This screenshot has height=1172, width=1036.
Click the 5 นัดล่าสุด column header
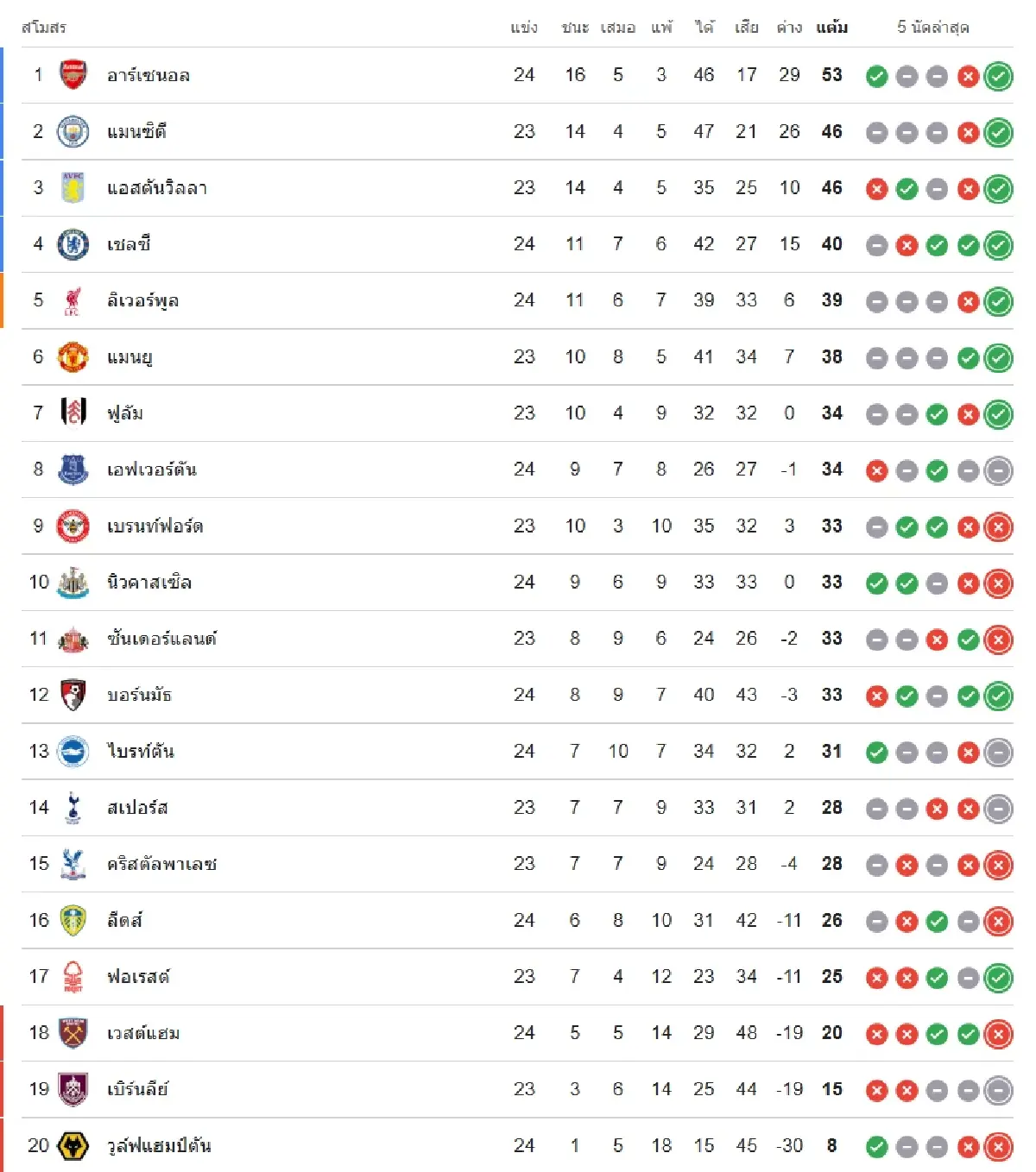(x=932, y=28)
